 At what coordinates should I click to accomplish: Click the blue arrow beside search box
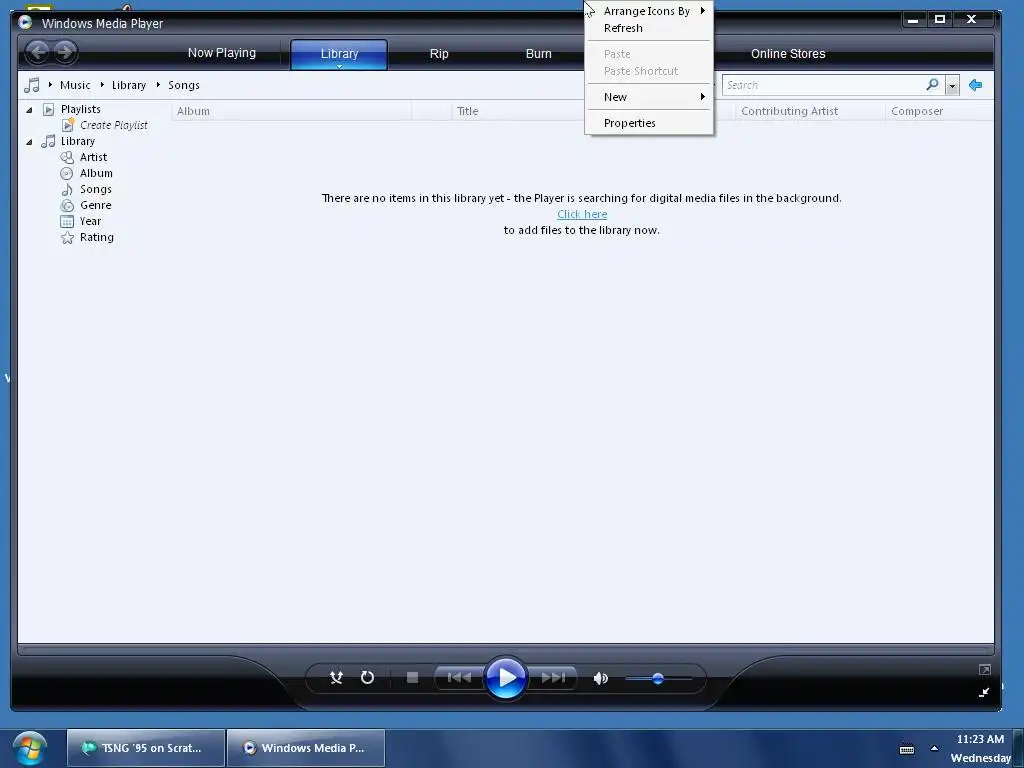976,85
